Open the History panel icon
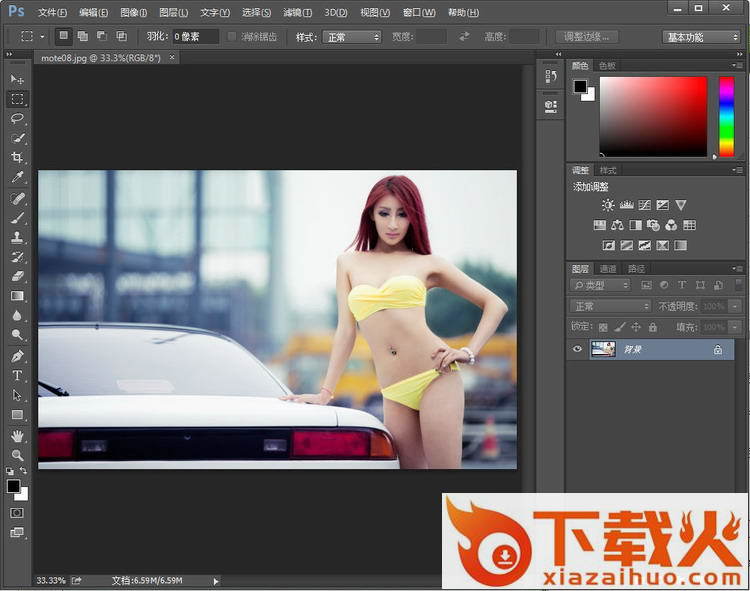 (x=551, y=77)
